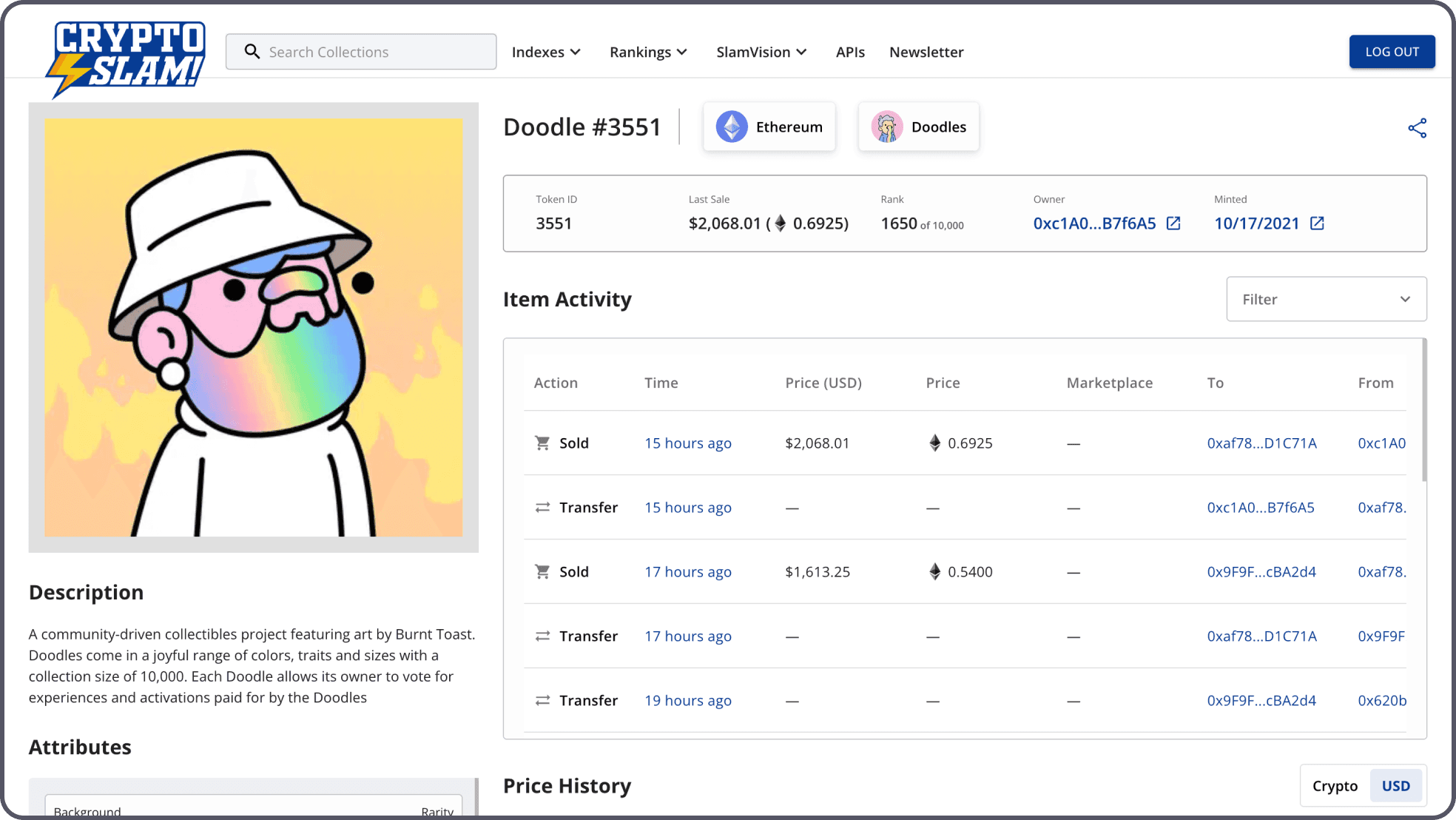The width and height of the screenshot is (1456, 820).
Task: Click the Doodles collection avatar icon
Action: tap(886, 127)
